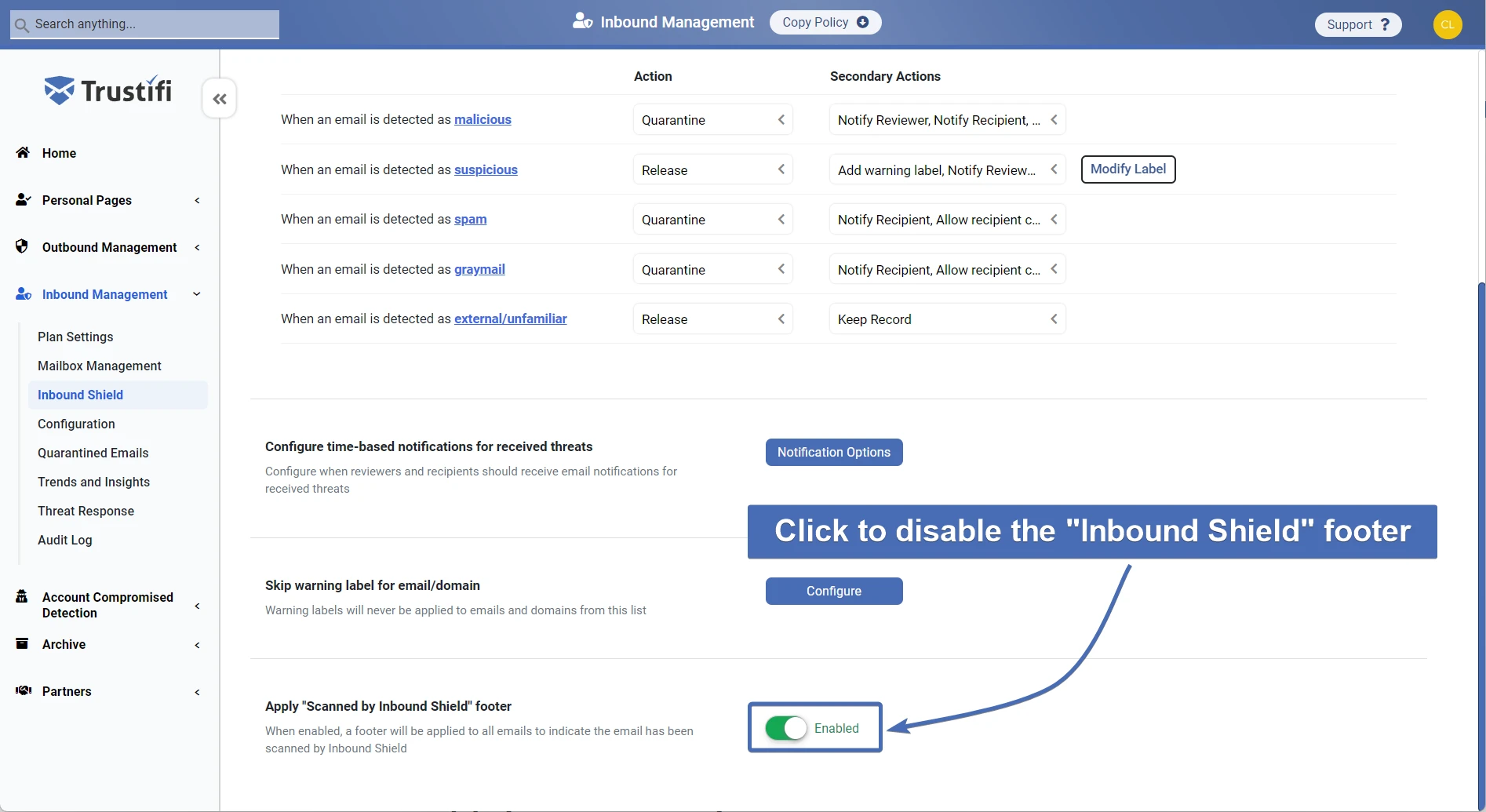Open the spam Secondary Actions dropdown
Viewport: 1486px width, 812px height.
[x=947, y=220]
